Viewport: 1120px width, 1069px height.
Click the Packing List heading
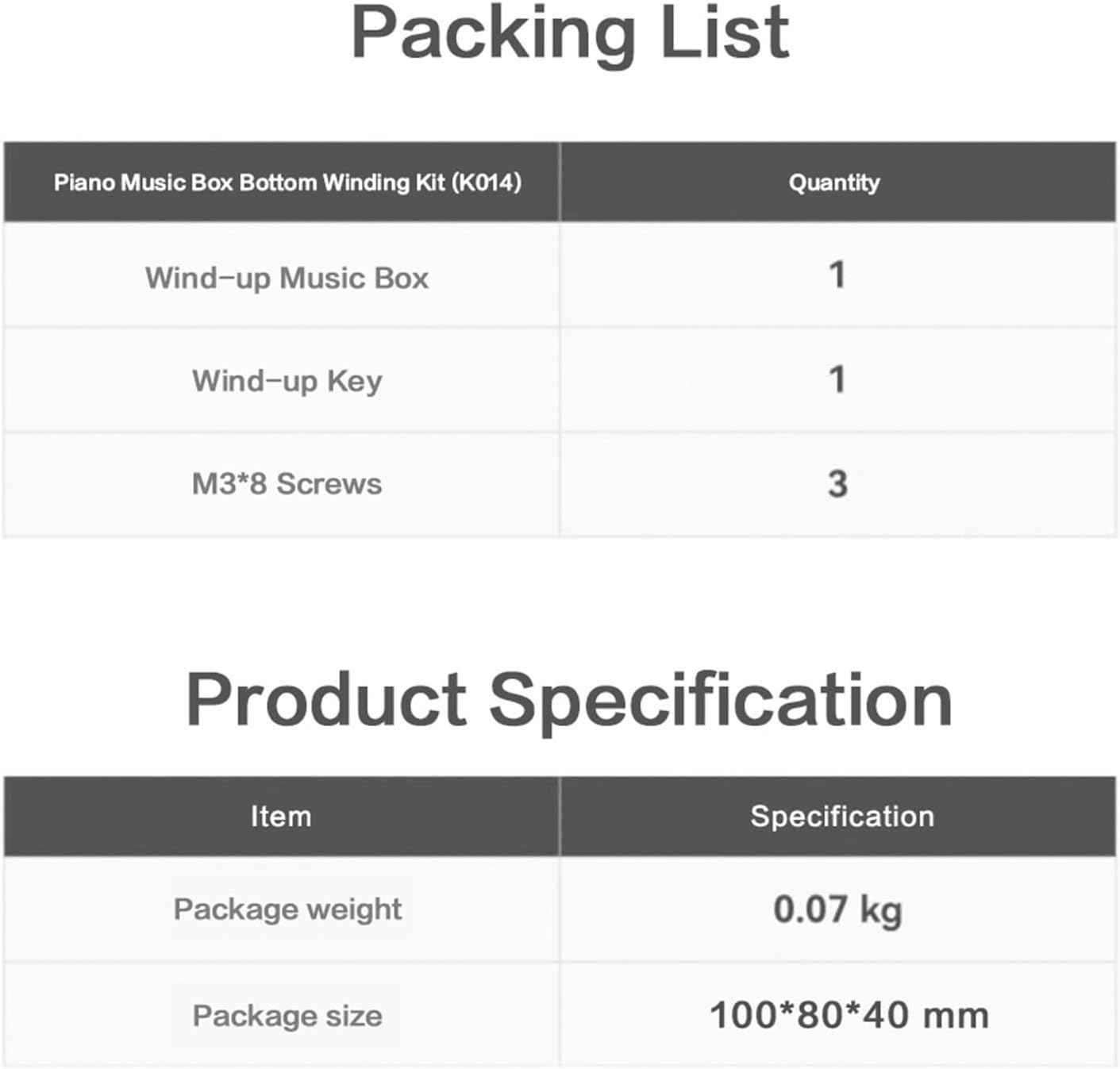click(x=570, y=33)
